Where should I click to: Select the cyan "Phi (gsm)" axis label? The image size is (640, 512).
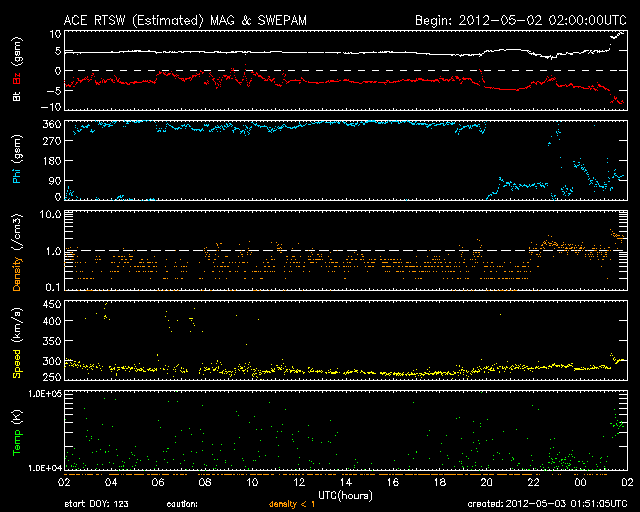coord(17,159)
